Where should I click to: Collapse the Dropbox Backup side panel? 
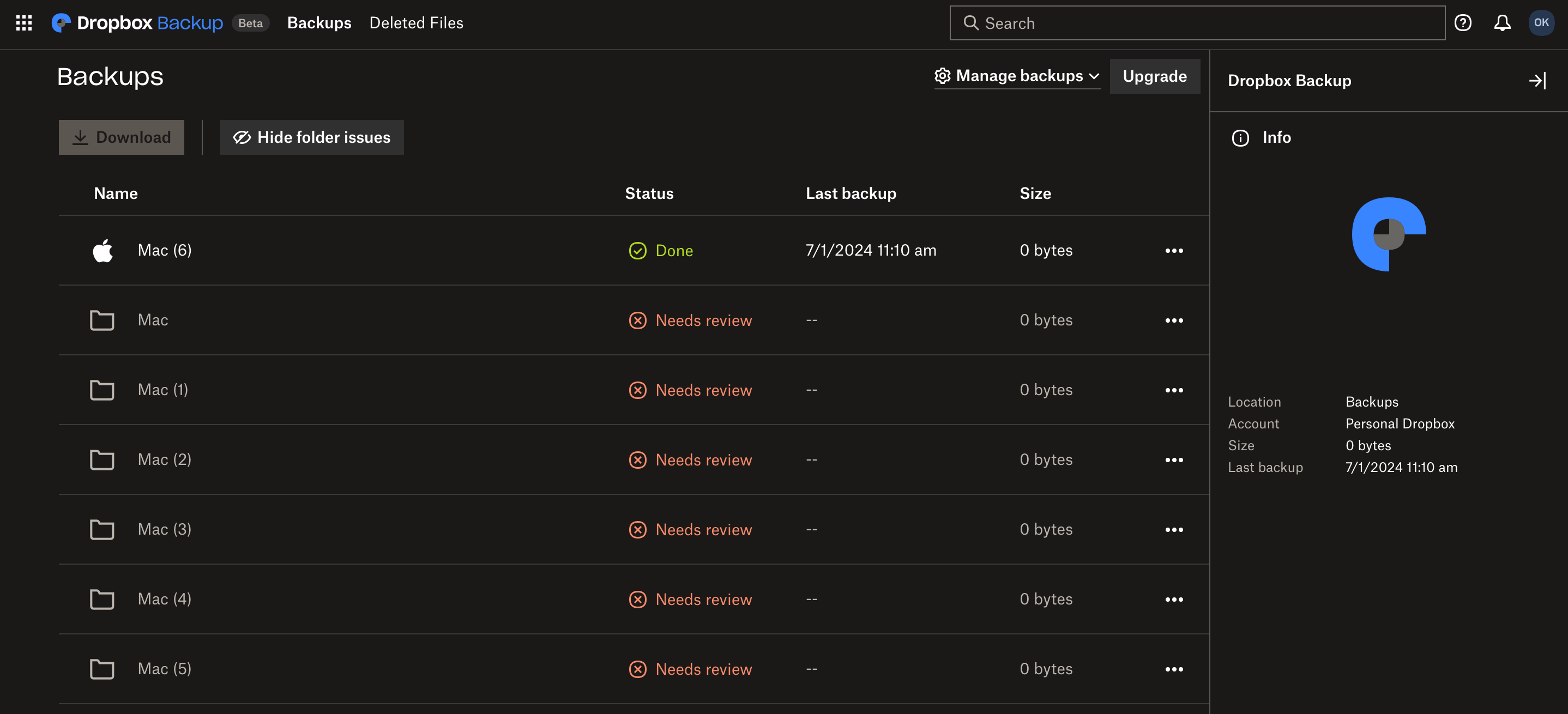(x=1537, y=80)
